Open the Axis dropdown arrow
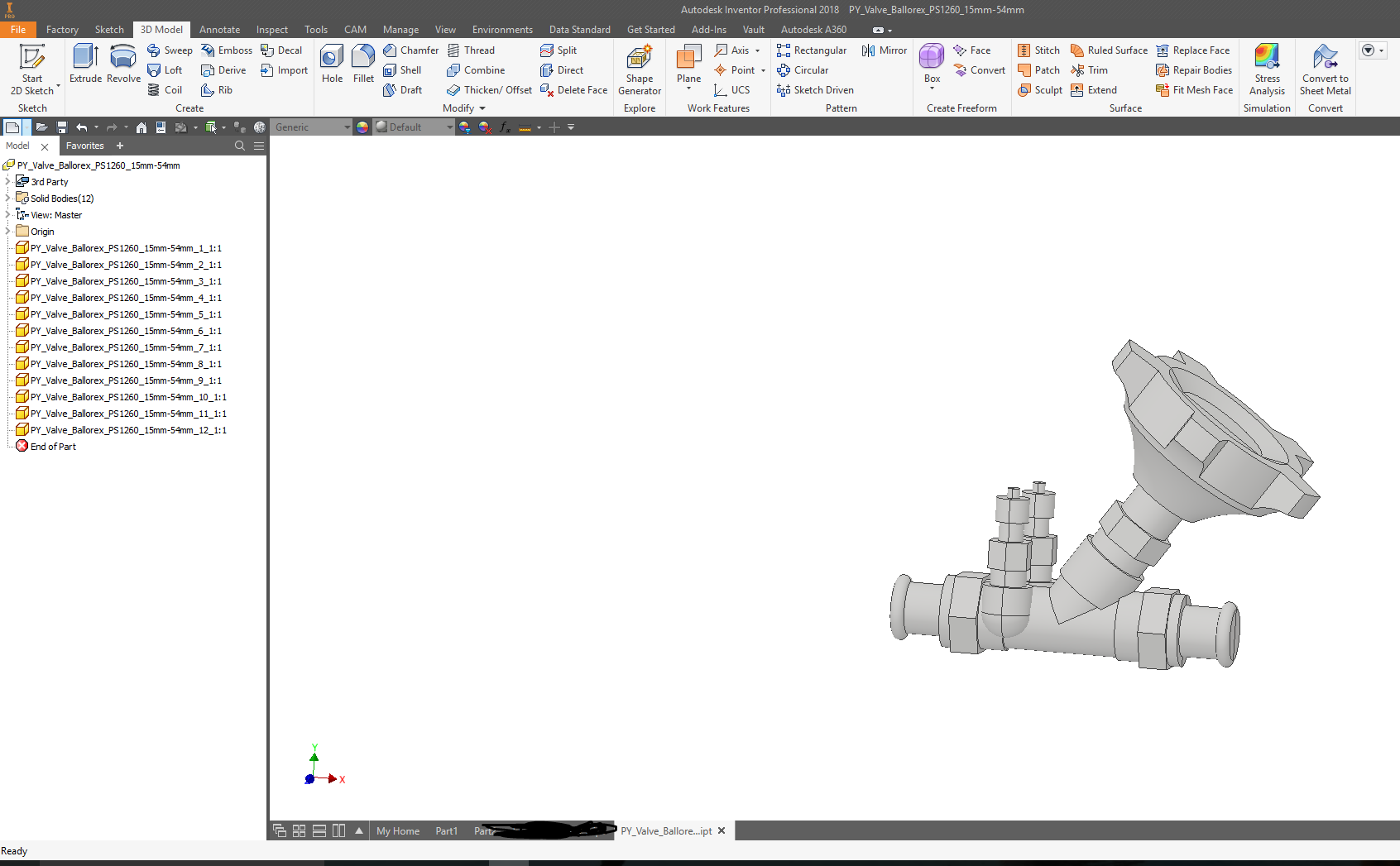Image resolution: width=1400 pixels, height=866 pixels. pyautogui.click(x=757, y=50)
